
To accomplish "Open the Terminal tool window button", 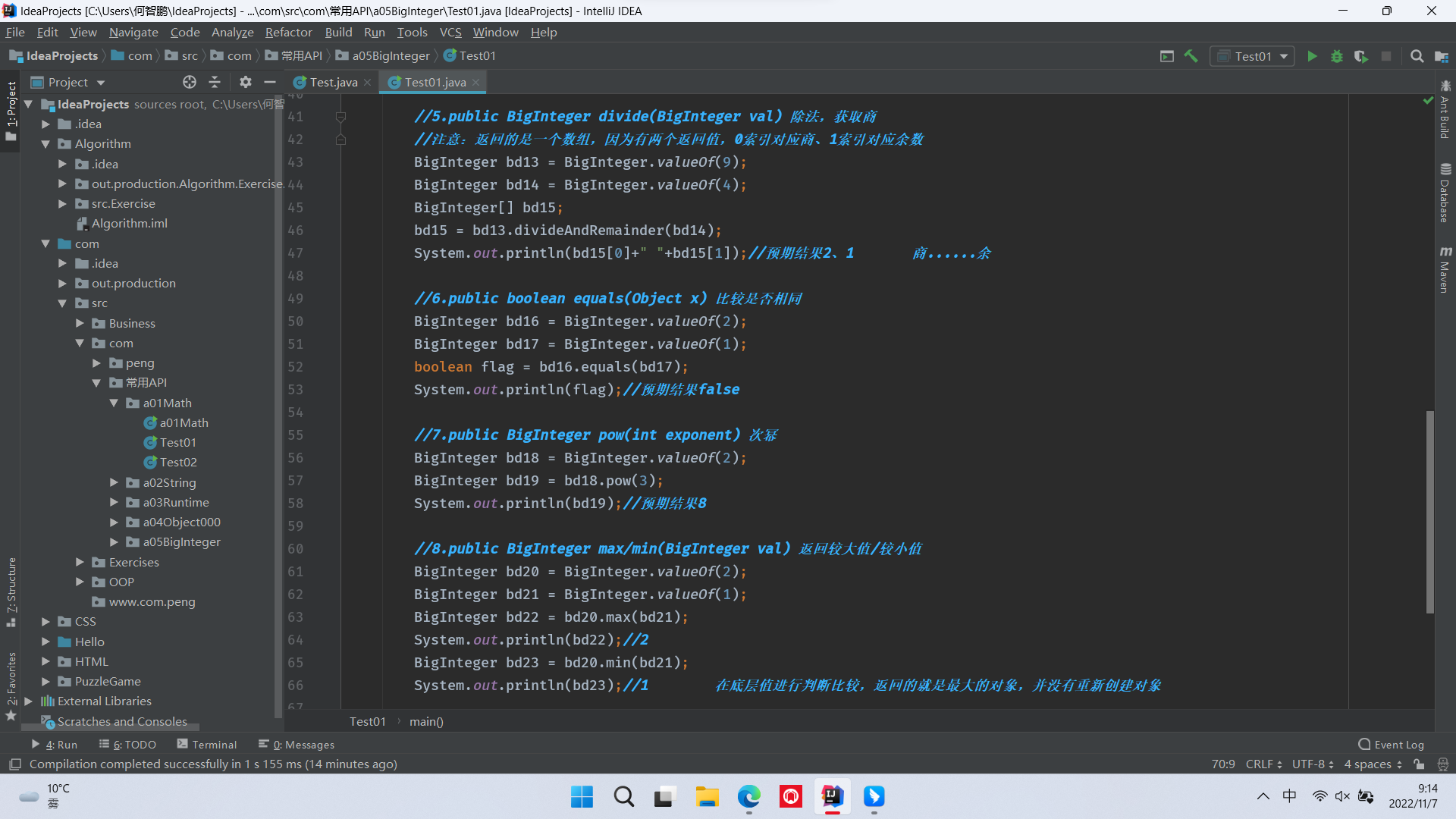I will (x=206, y=745).
